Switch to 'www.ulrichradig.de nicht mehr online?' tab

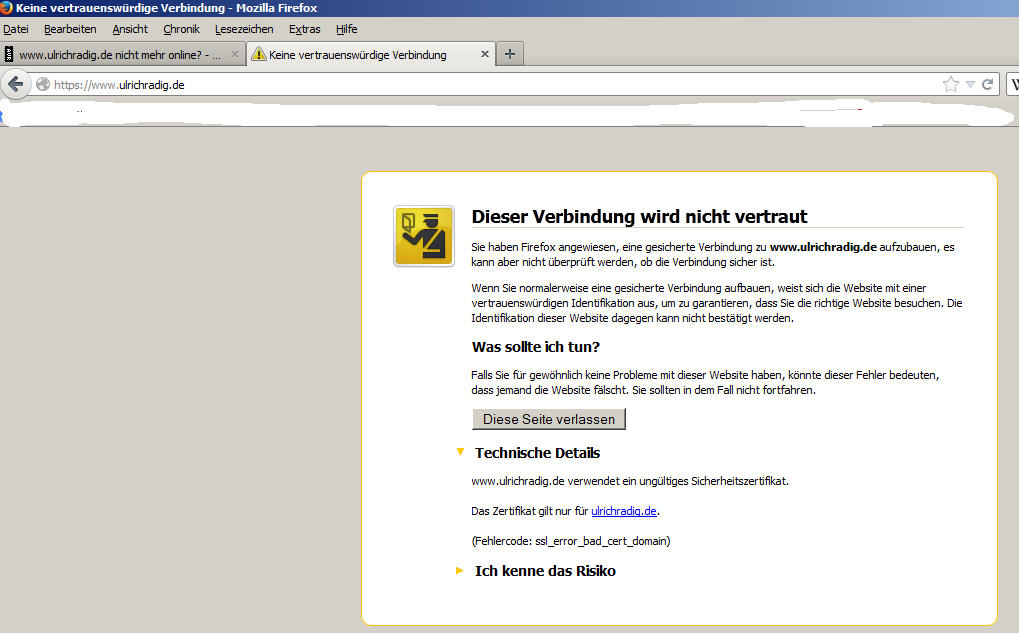coord(123,55)
